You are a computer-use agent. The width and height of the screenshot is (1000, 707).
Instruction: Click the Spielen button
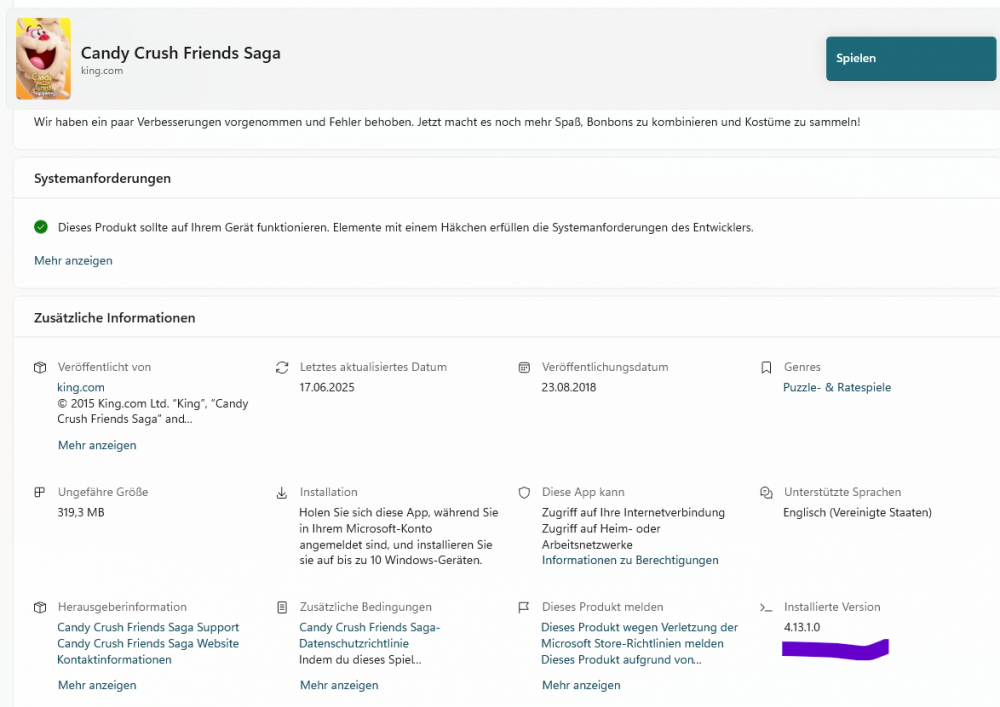(x=911, y=59)
